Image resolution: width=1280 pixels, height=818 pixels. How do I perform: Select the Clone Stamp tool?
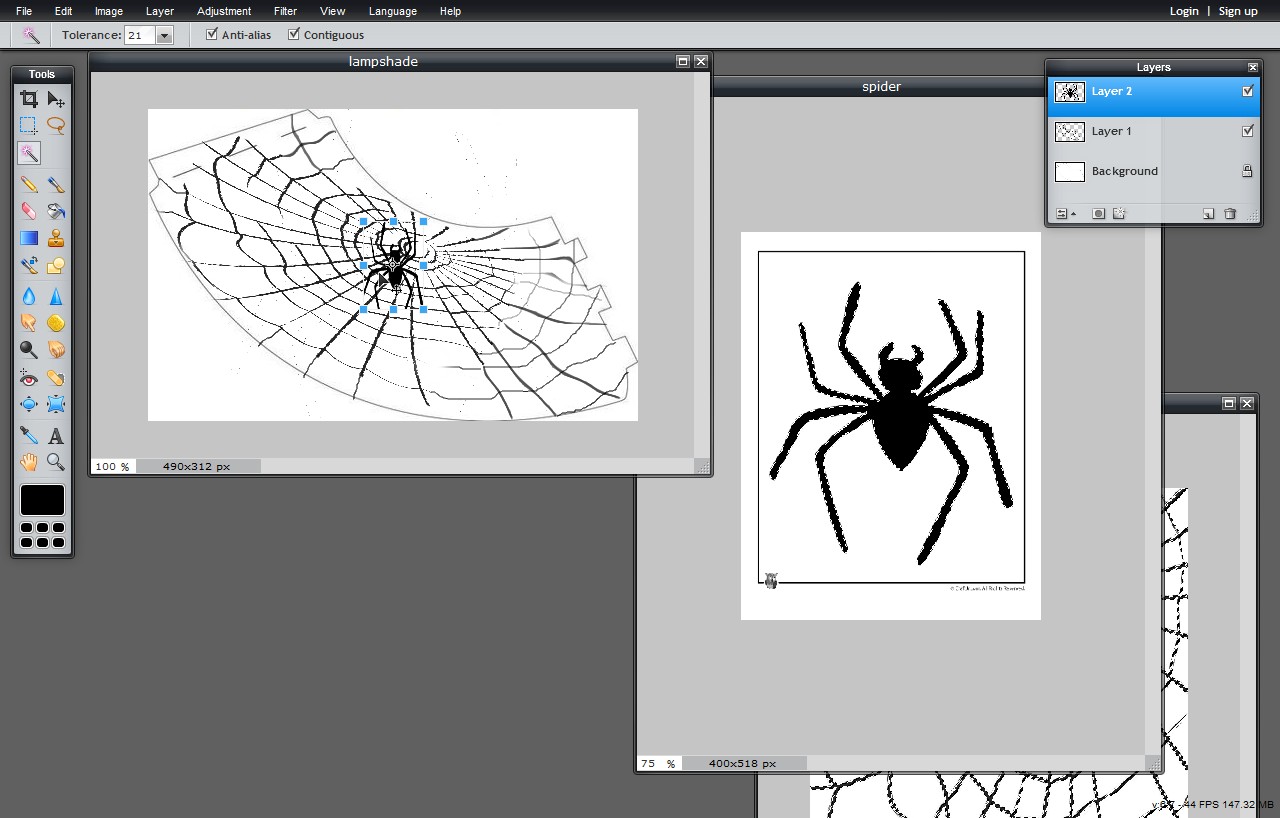coord(56,238)
